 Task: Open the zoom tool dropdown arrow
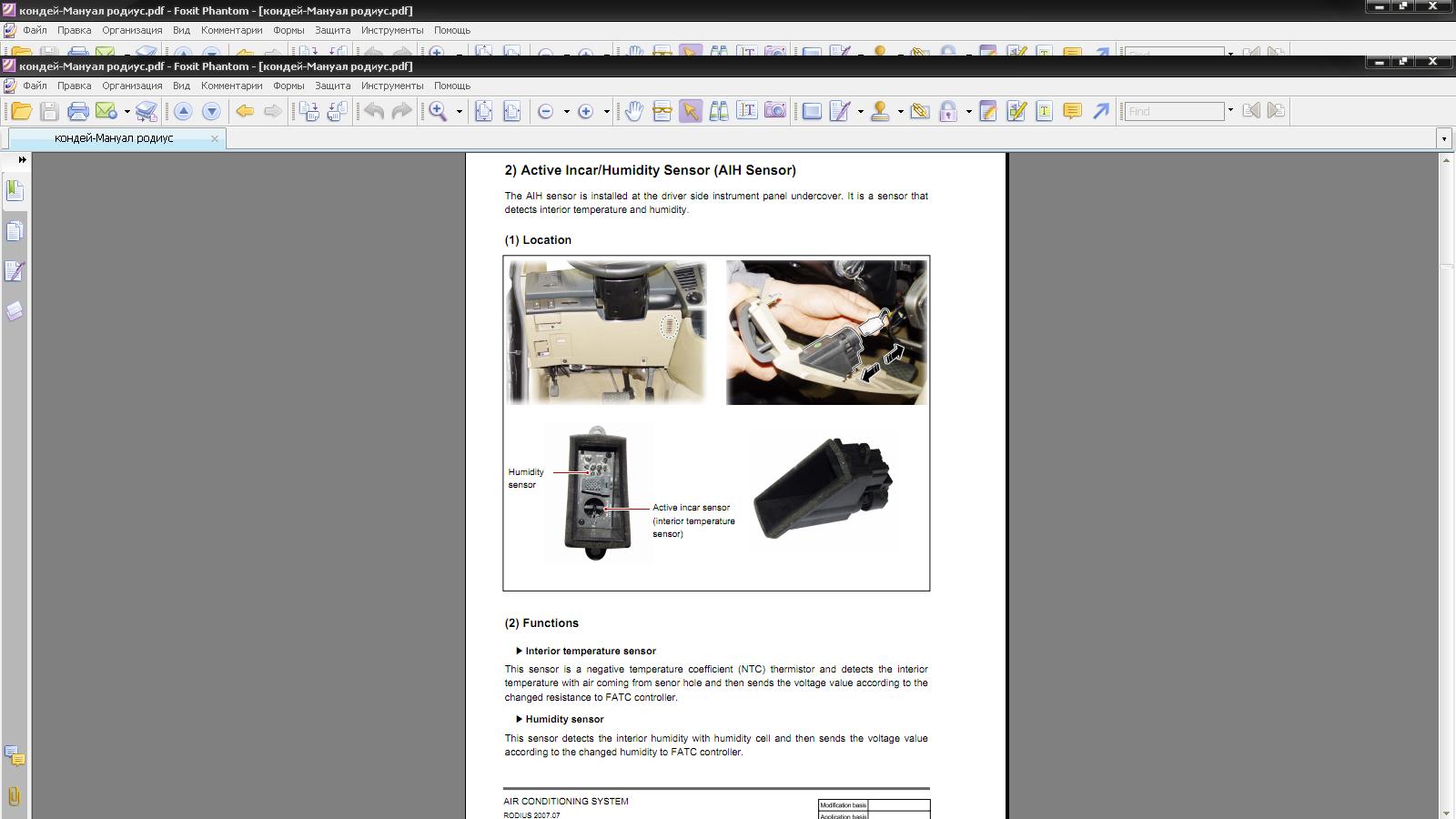[x=460, y=112]
